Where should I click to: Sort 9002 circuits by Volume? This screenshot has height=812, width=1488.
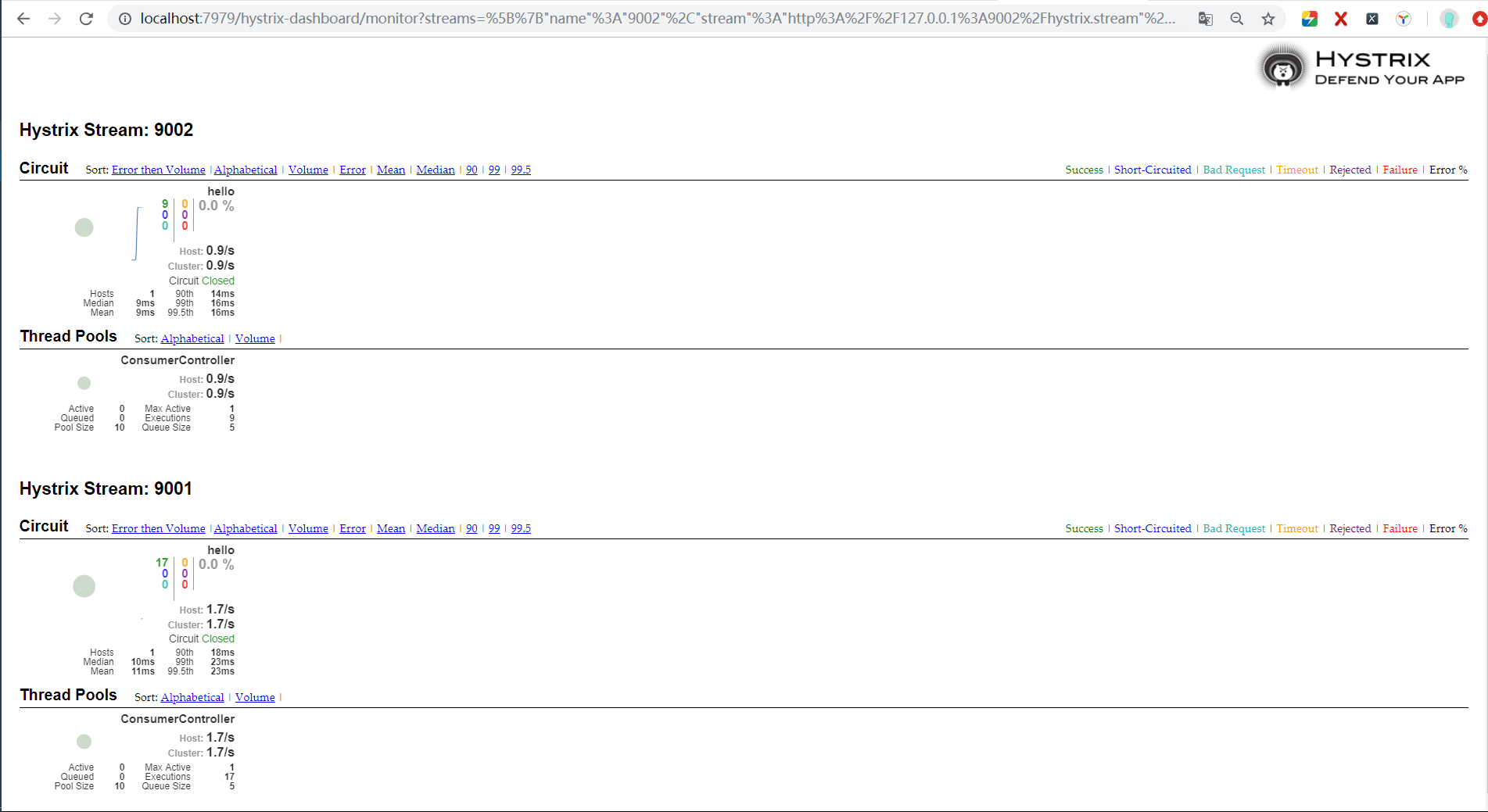pyautogui.click(x=308, y=170)
